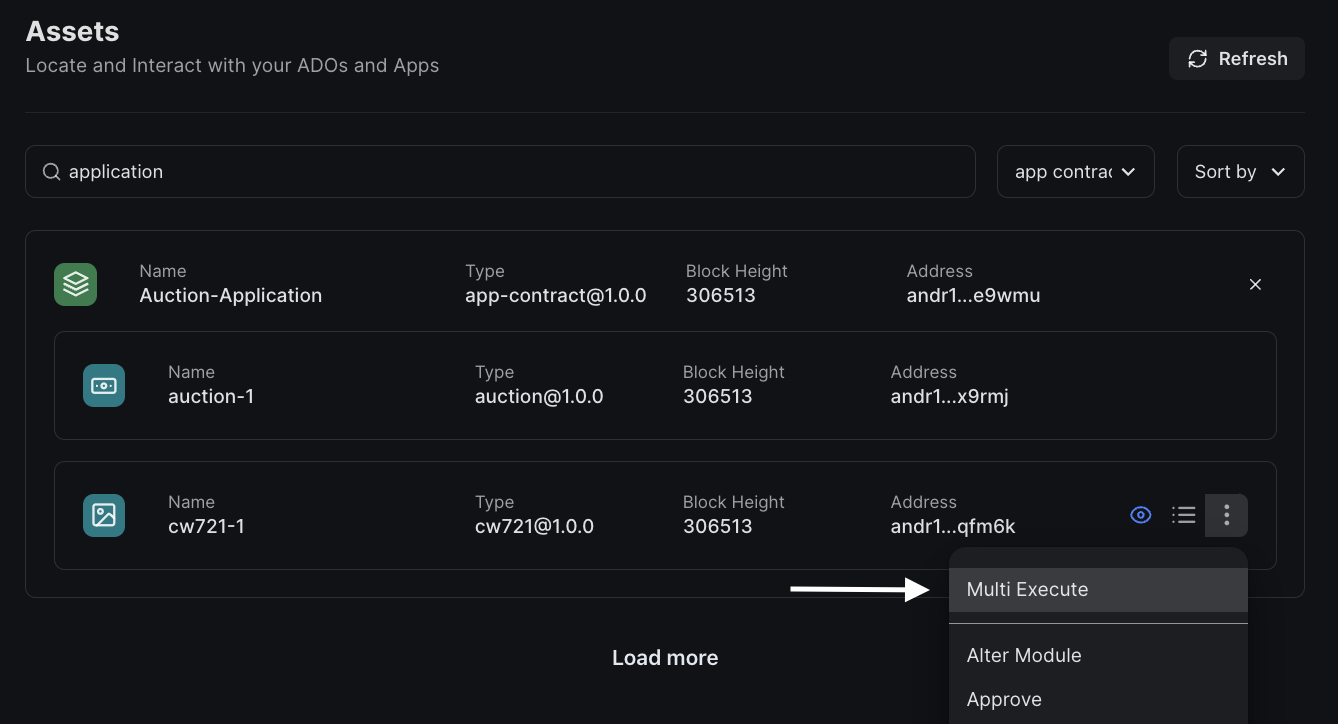Click the refresh arrows icon
The width and height of the screenshot is (1338, 724).
pos(1197,59)
